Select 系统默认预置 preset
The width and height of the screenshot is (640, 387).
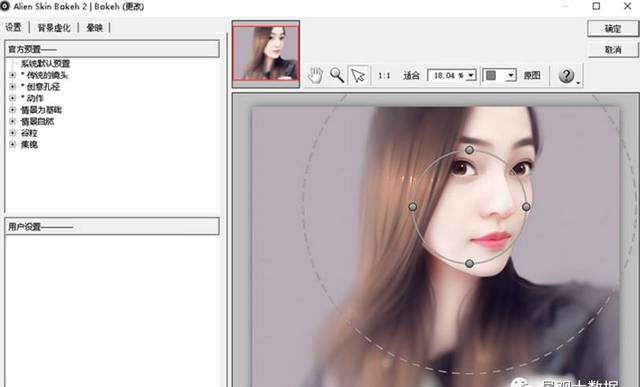pyautogui.click(x=45, y=64)
